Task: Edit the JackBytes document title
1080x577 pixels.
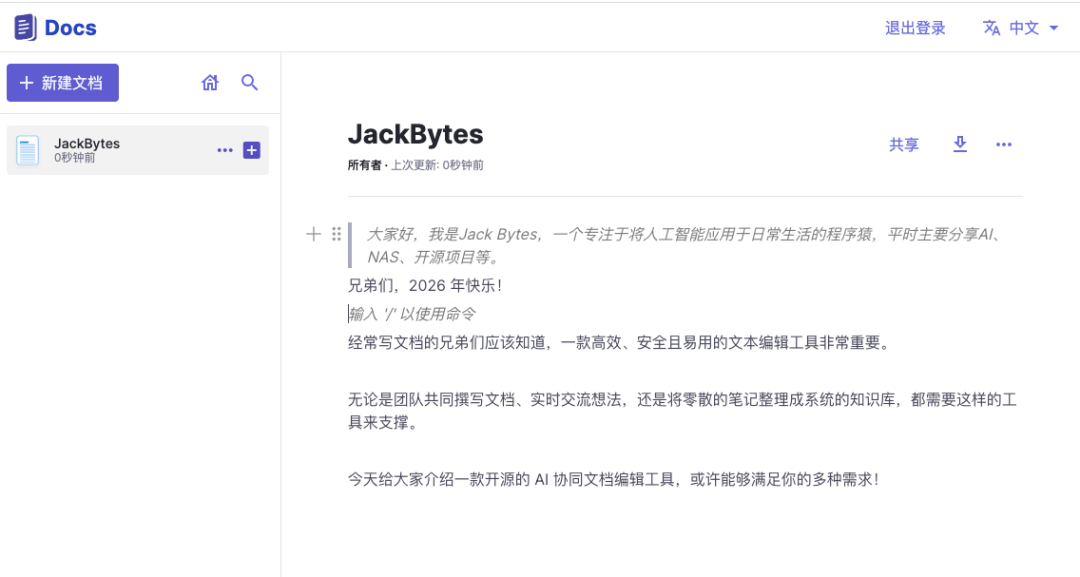Action: 415,134
